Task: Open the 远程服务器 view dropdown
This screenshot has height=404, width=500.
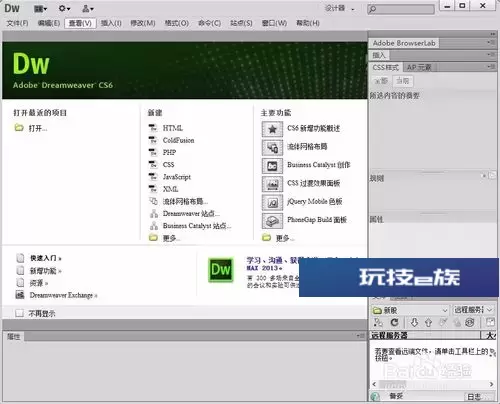Action: click(473, 310)
